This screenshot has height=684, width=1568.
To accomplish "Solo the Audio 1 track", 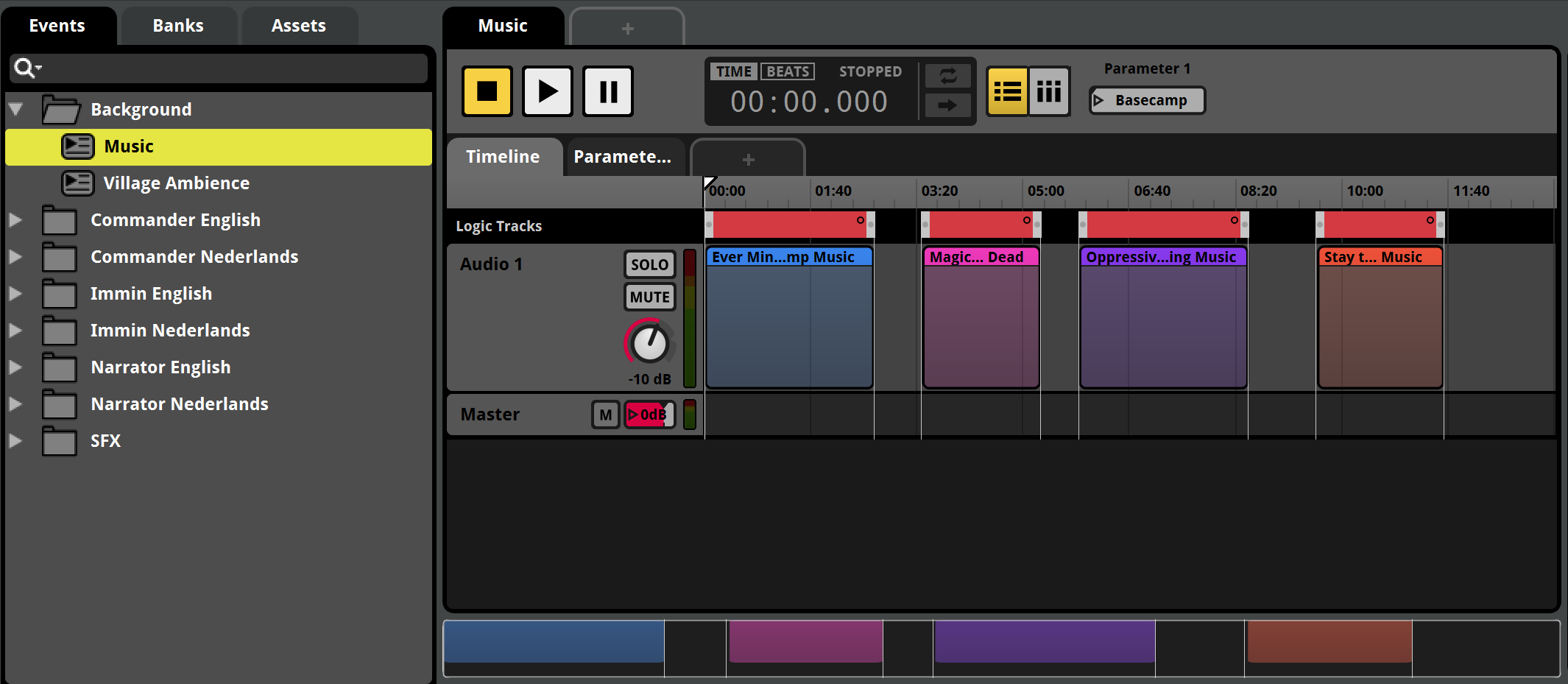I will pyautogui.click(x=649, y=264).
